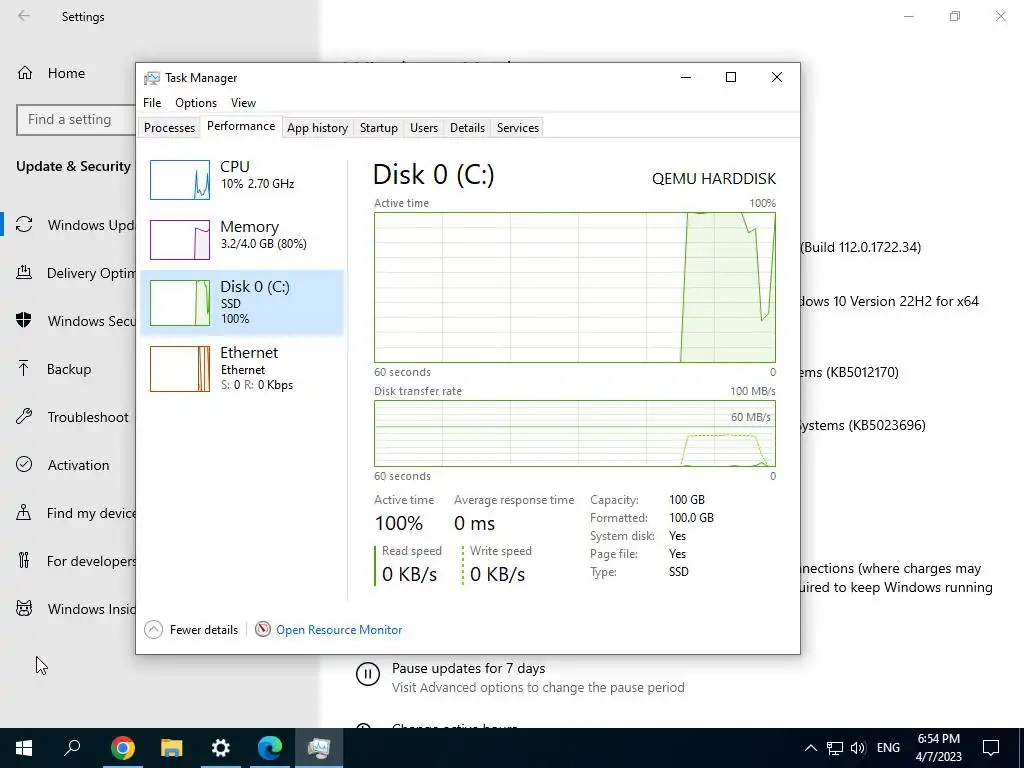1024x768 pixels.
Task: Open the Options menu in Task Manager
Action: point(196,103)
